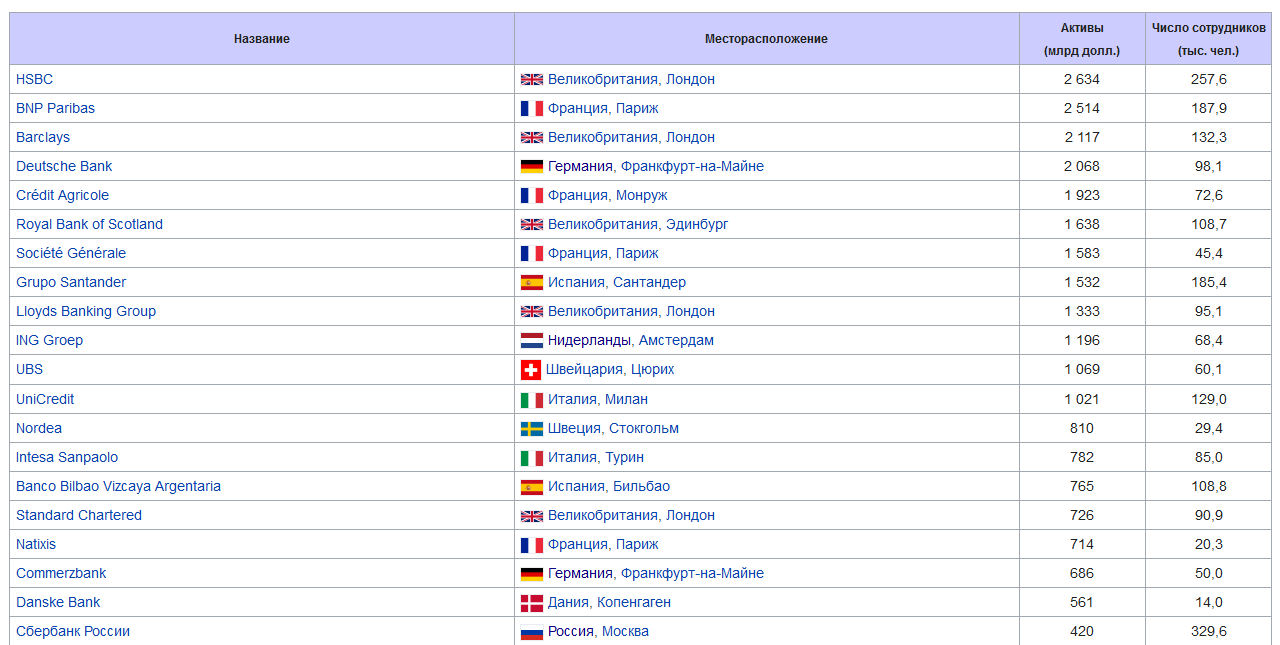Open the BNP Paribas article
This screenshot has width=1280, height=645.
55,108
